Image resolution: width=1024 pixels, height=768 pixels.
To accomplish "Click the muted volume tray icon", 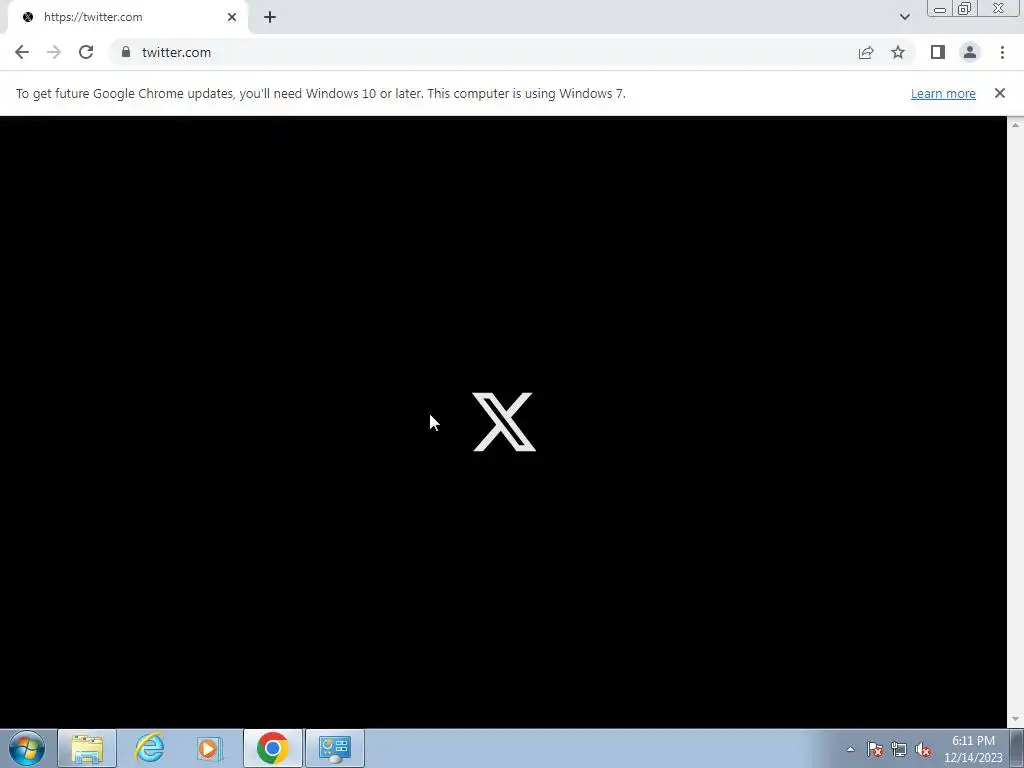I will (x=923, y=749).
